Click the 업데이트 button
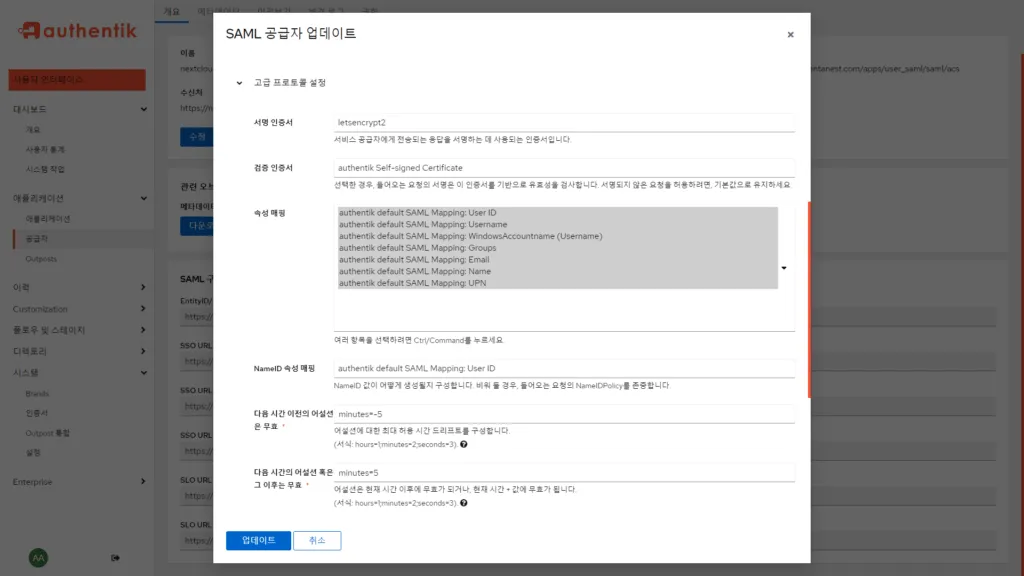The image size is (1024, 576). 257,538
